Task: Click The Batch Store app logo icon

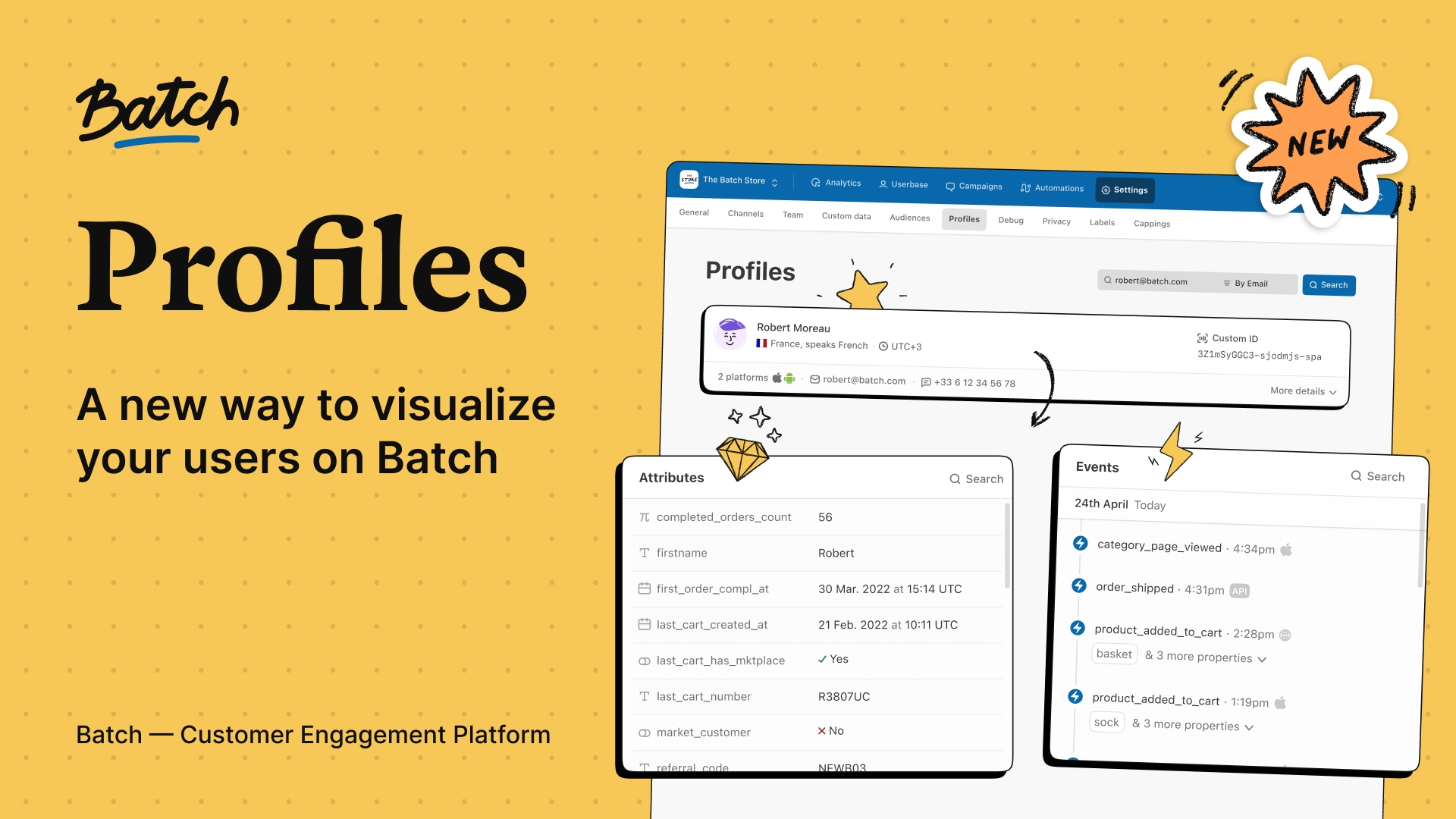Action: [x=689, y=179]
